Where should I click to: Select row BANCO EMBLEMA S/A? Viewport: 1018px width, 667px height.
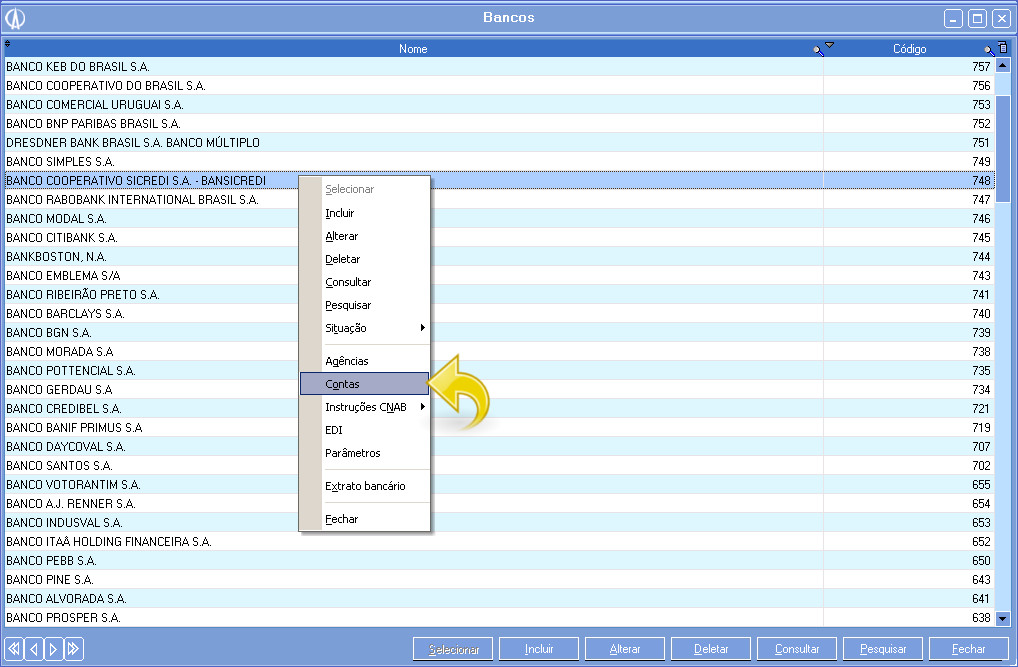click(499, 275)
